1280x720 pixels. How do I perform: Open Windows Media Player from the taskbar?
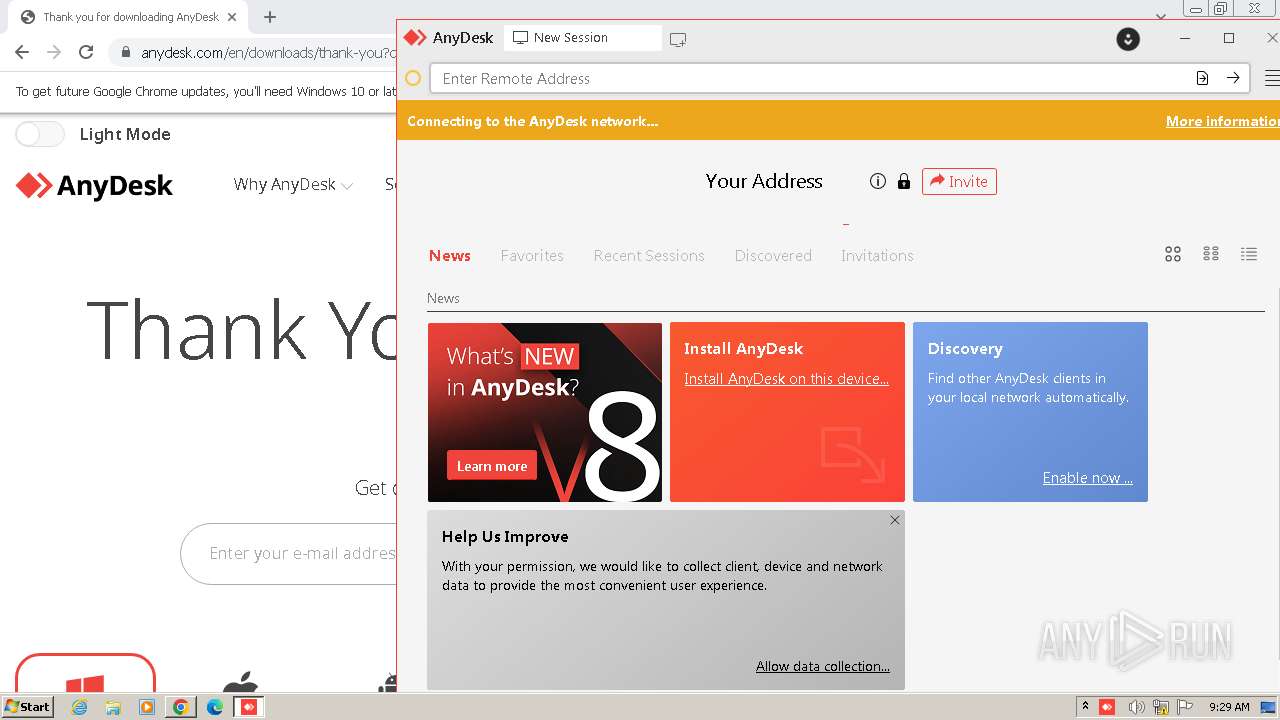pos(147,707)
